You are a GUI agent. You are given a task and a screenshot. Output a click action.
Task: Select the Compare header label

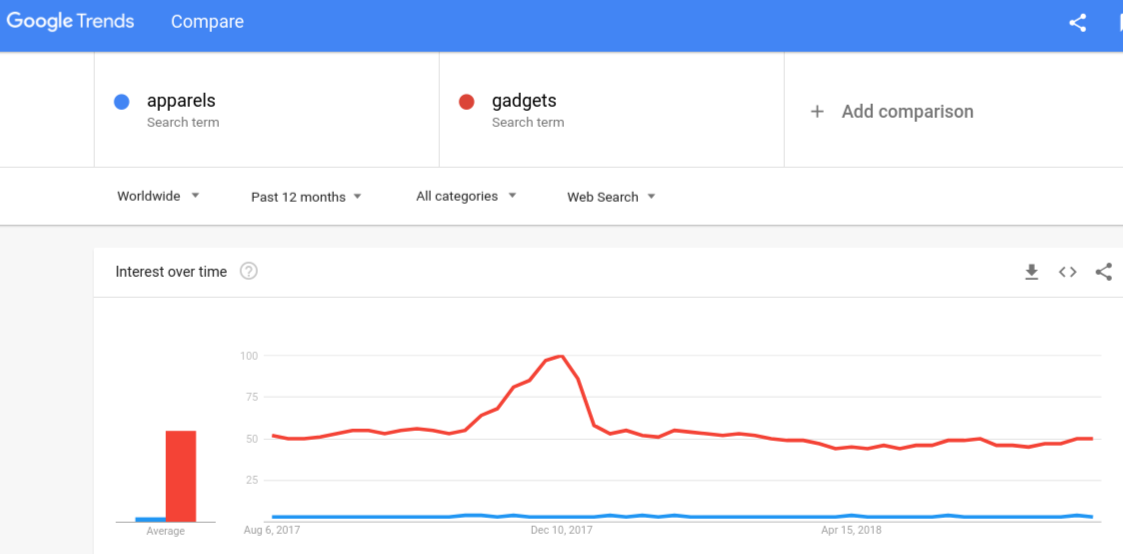(207, 22)
